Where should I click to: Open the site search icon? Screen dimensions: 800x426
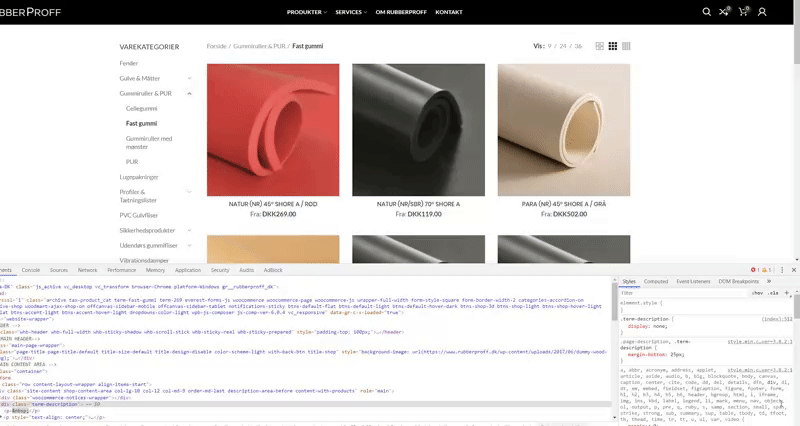pyautogui.click(x=707, y=12)
